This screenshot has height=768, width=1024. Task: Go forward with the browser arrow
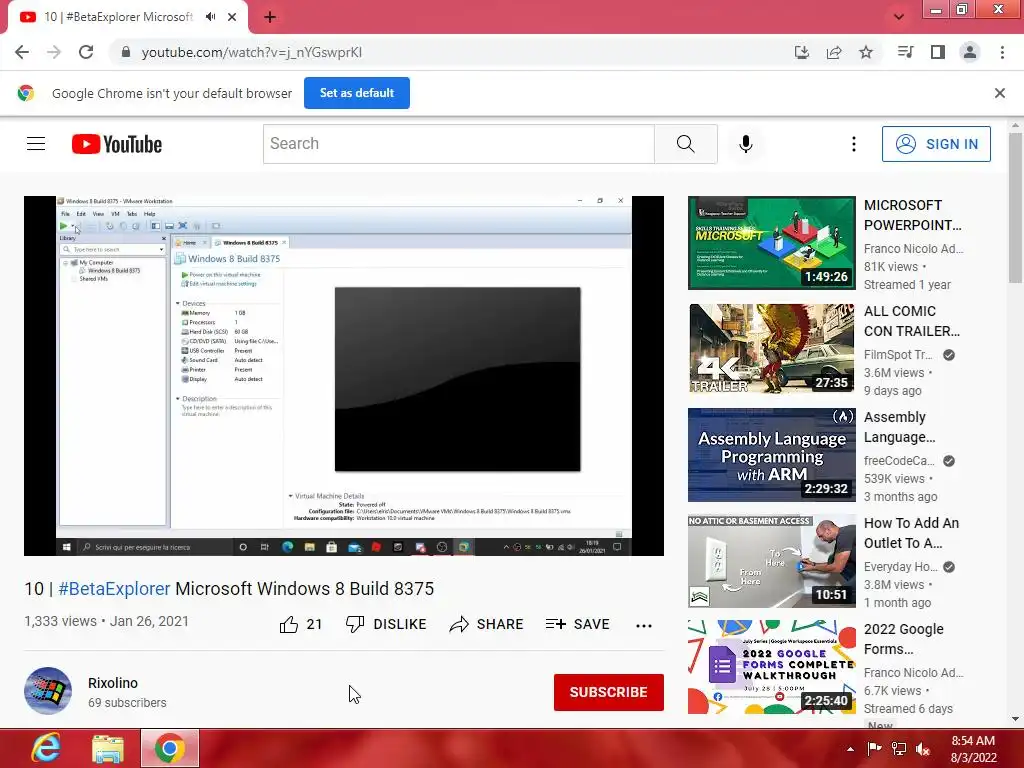point(54,52)
